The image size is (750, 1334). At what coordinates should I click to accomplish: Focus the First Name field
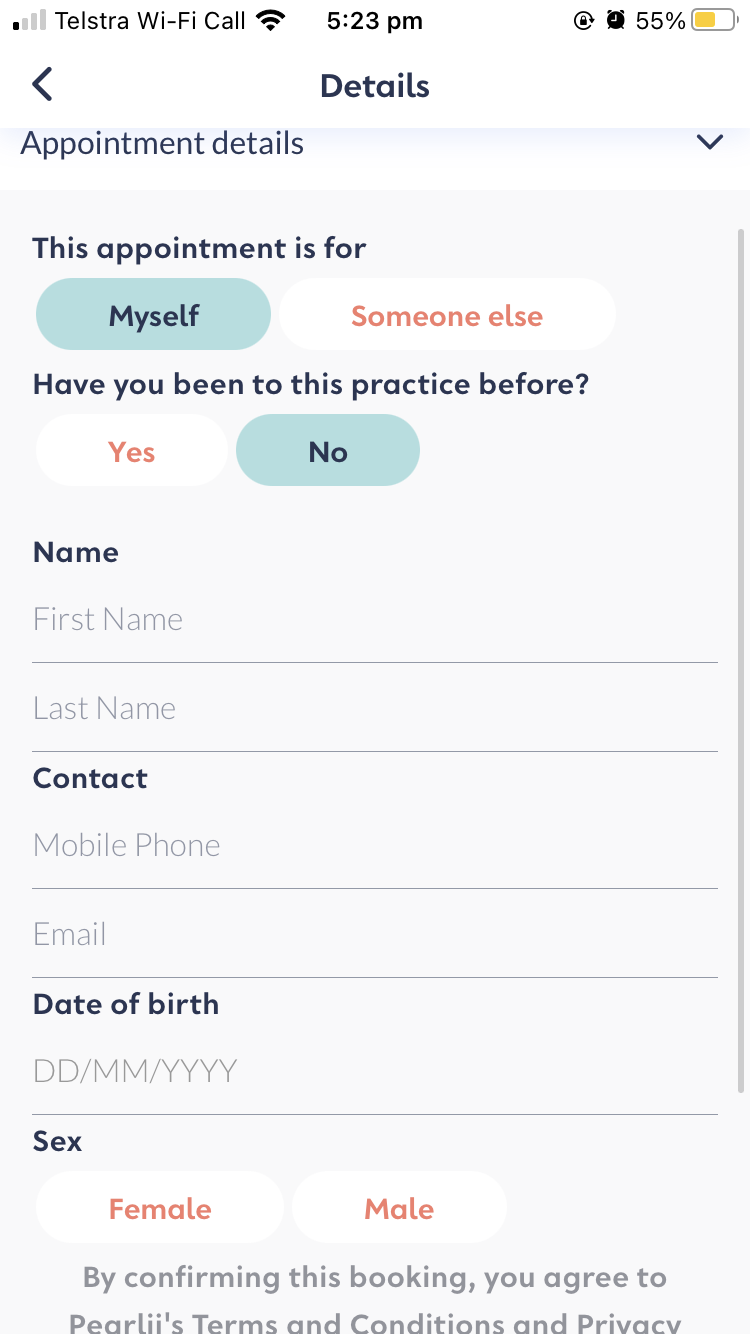tap(375, 620)
